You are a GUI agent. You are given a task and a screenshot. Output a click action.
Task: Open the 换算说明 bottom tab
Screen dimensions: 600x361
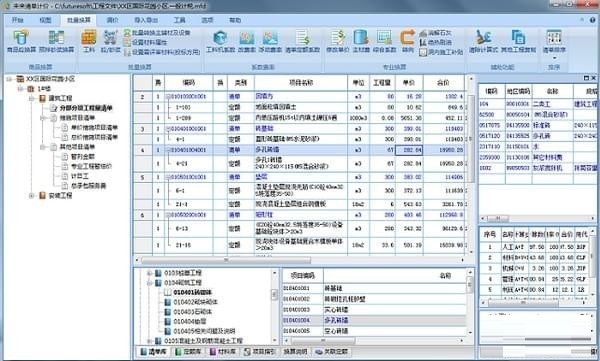pos(295,351)
